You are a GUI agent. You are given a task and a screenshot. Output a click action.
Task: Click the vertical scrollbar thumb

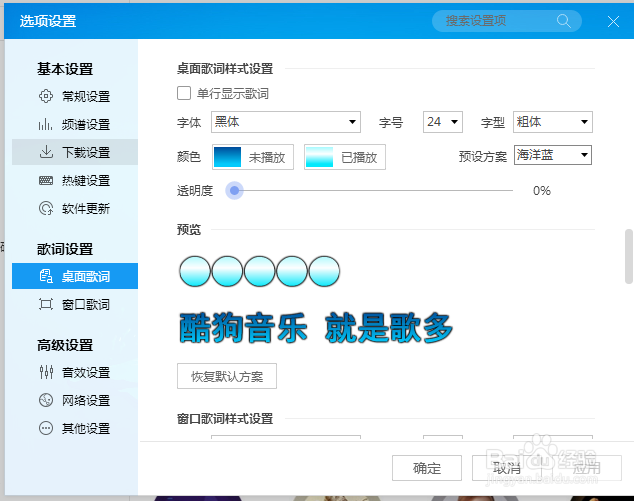[629, 256]
